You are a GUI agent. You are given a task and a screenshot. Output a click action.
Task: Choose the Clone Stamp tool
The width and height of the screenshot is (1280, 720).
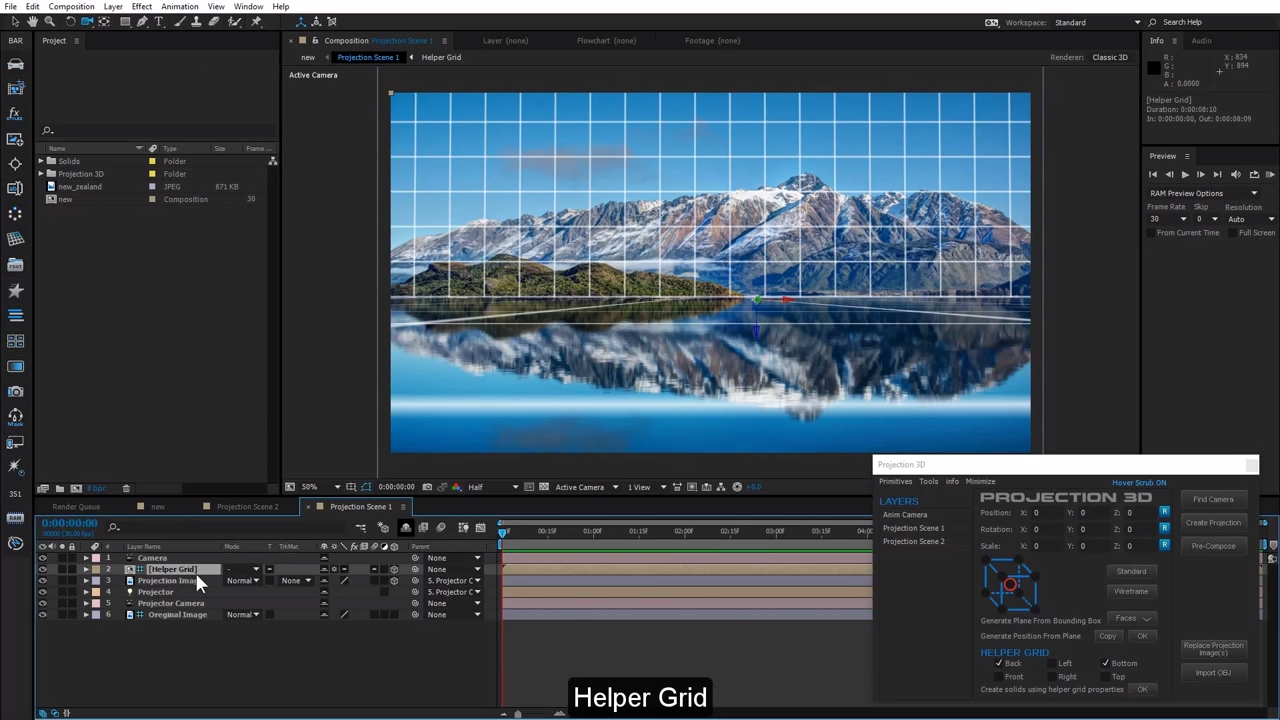(x=197, y=22)
